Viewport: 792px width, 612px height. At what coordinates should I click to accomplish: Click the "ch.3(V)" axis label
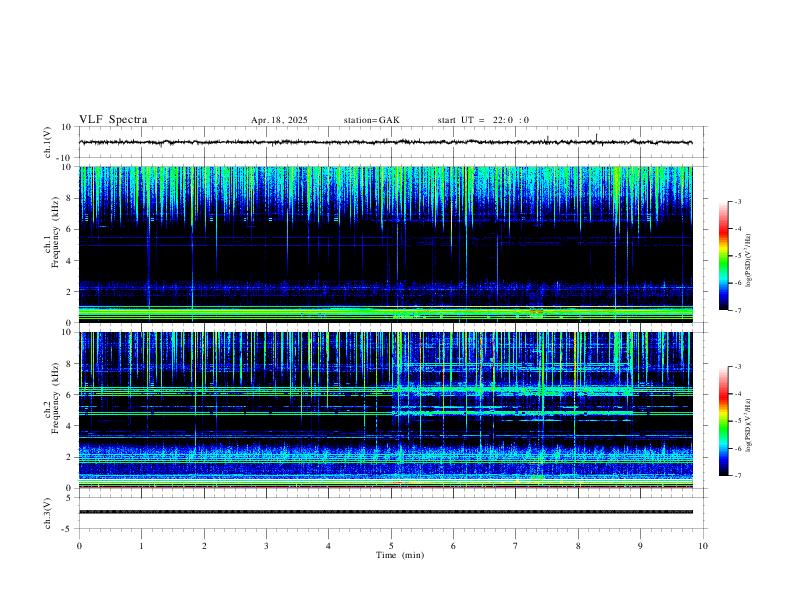click(x=48, y=513)
